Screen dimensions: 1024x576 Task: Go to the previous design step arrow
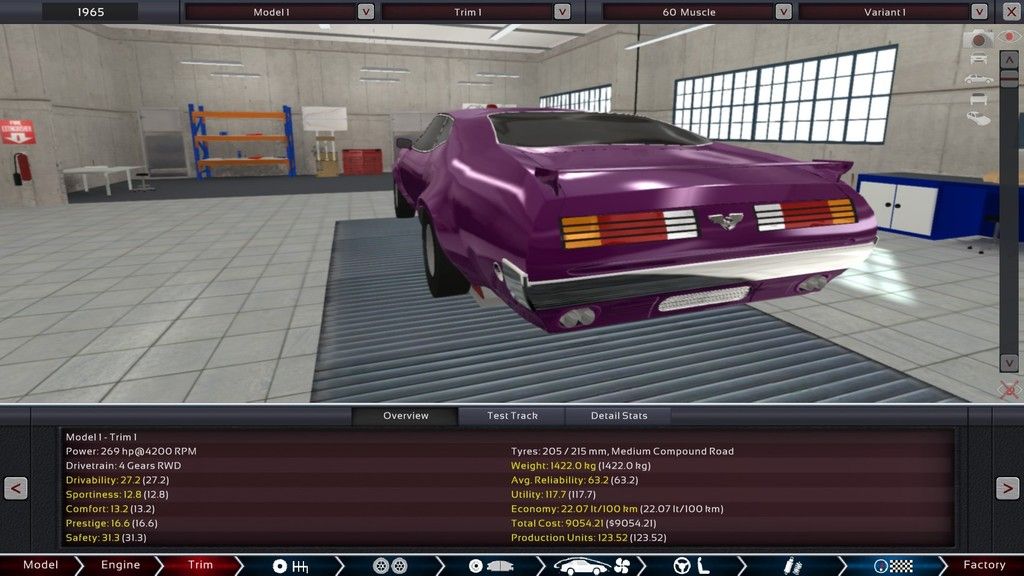(x=16, y=488)
